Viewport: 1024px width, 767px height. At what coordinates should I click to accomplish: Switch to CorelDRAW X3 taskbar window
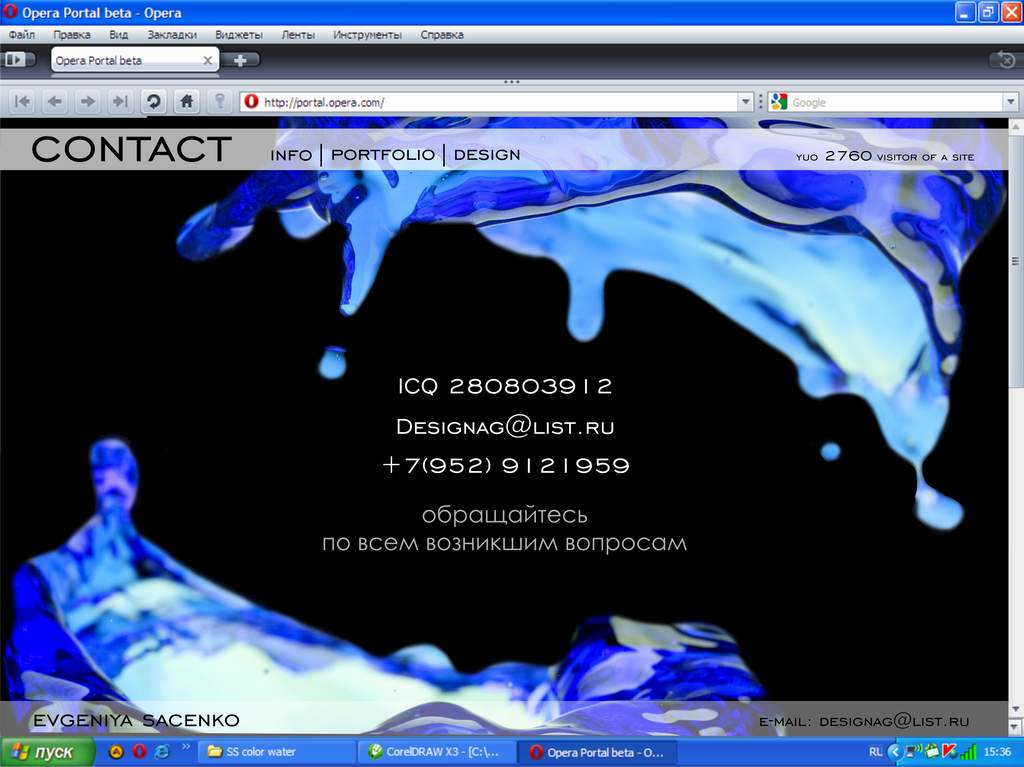[x=437, y=752]
